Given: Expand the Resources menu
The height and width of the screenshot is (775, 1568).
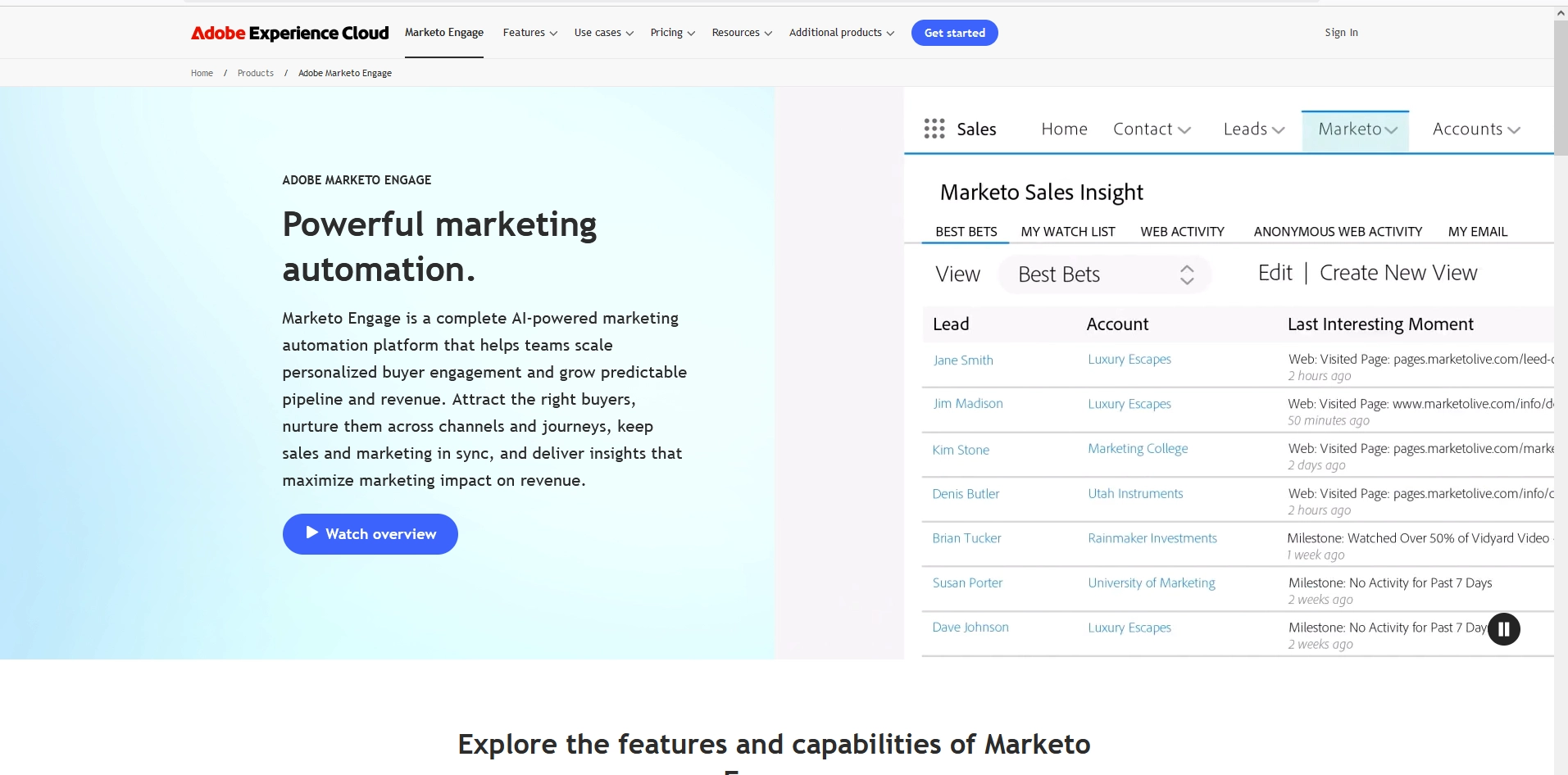Looking at the screenshot, I should (742, 33).
